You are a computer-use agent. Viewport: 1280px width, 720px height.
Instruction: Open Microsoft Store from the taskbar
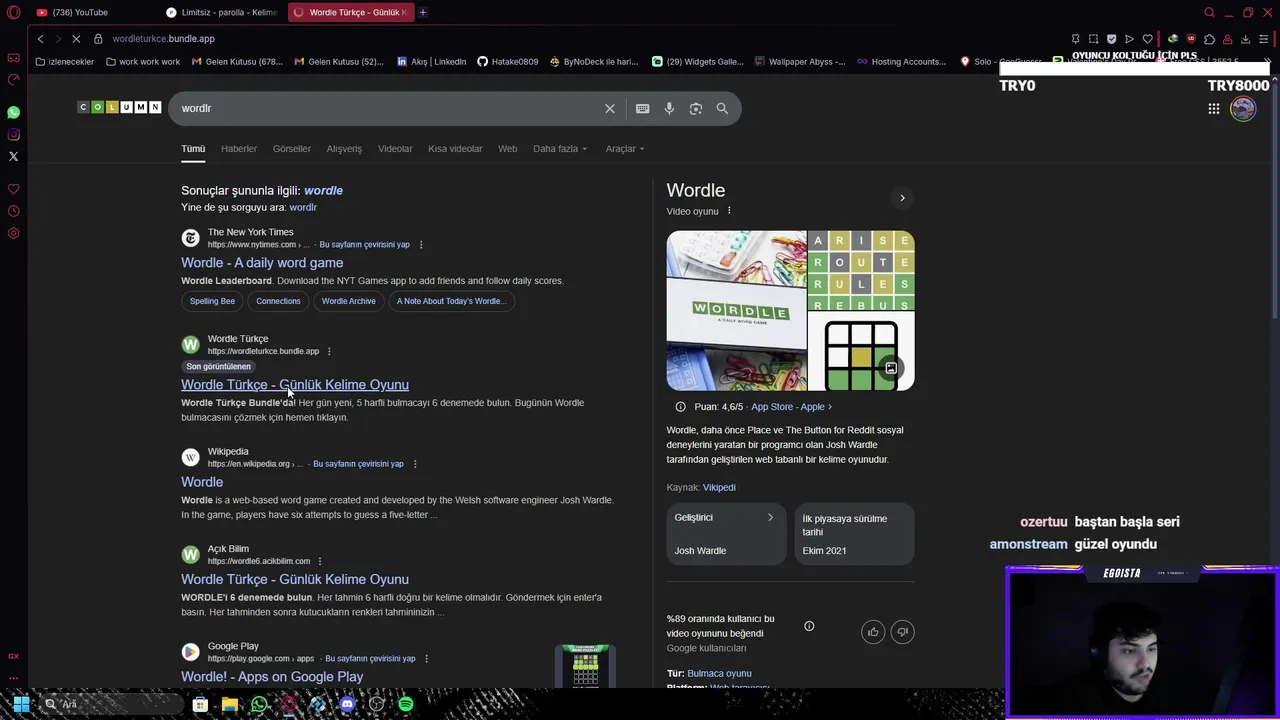click(200, 704)
